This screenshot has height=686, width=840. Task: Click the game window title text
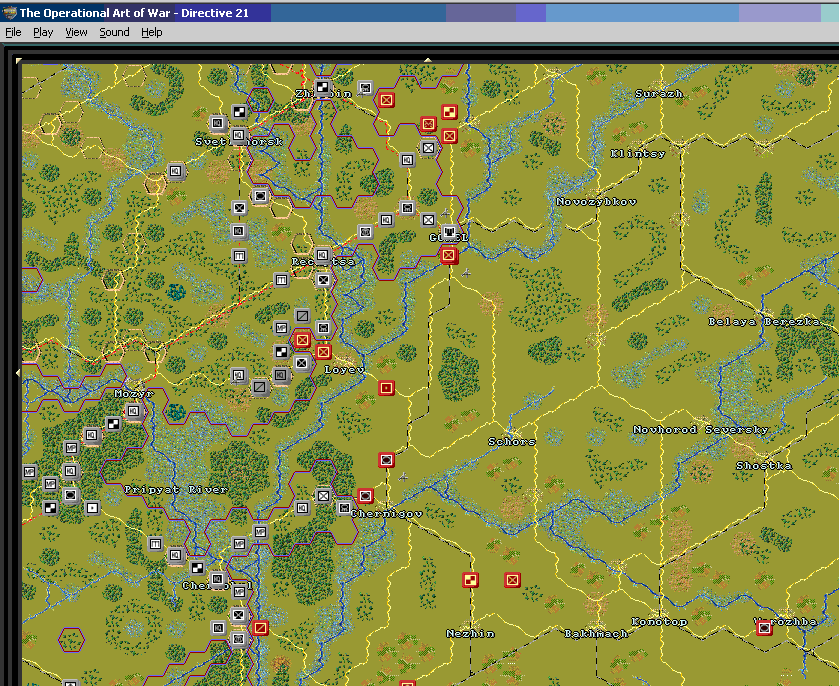[134, 13]
